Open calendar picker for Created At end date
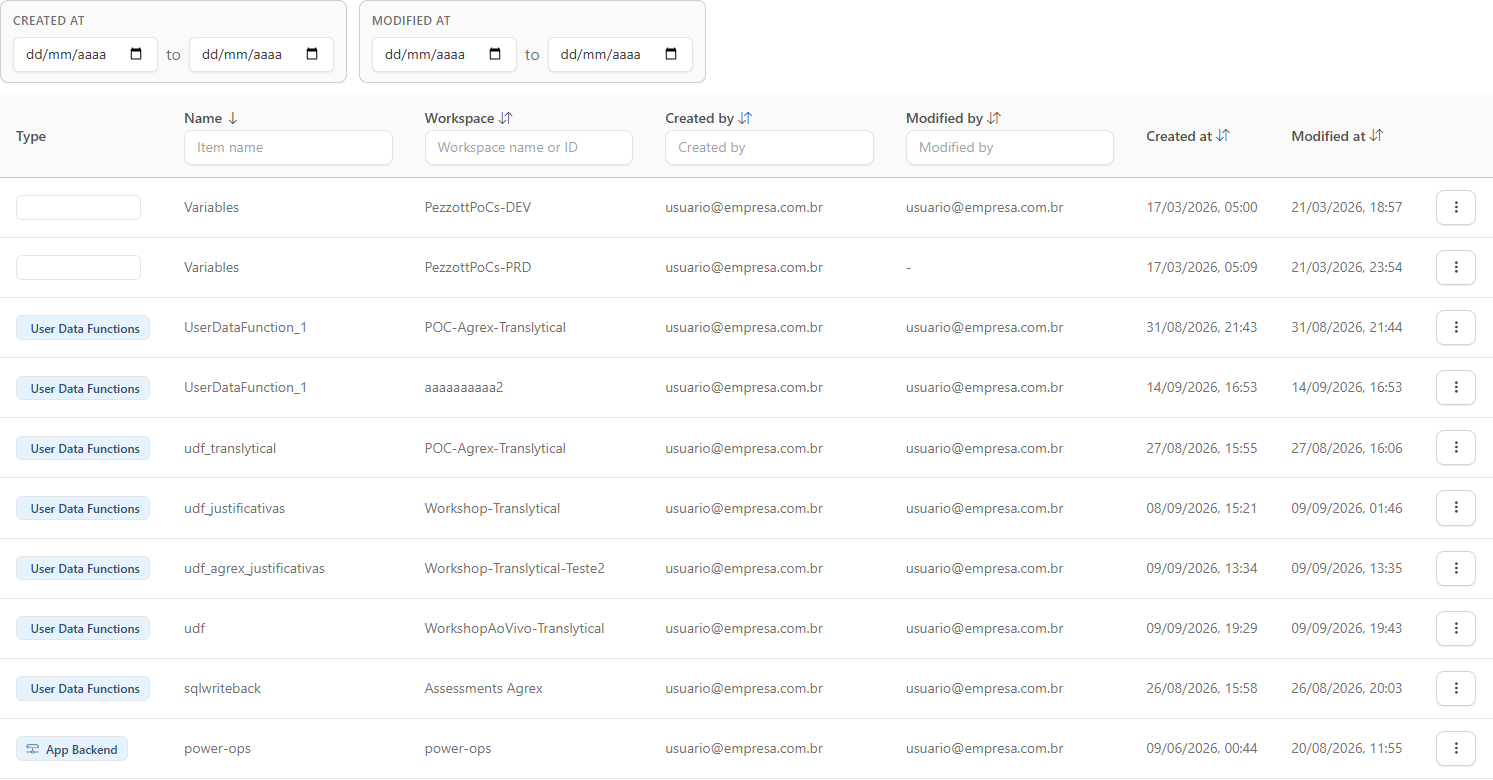The width and height of the screenshot is (1493, 780). click(x=312, y=54)
